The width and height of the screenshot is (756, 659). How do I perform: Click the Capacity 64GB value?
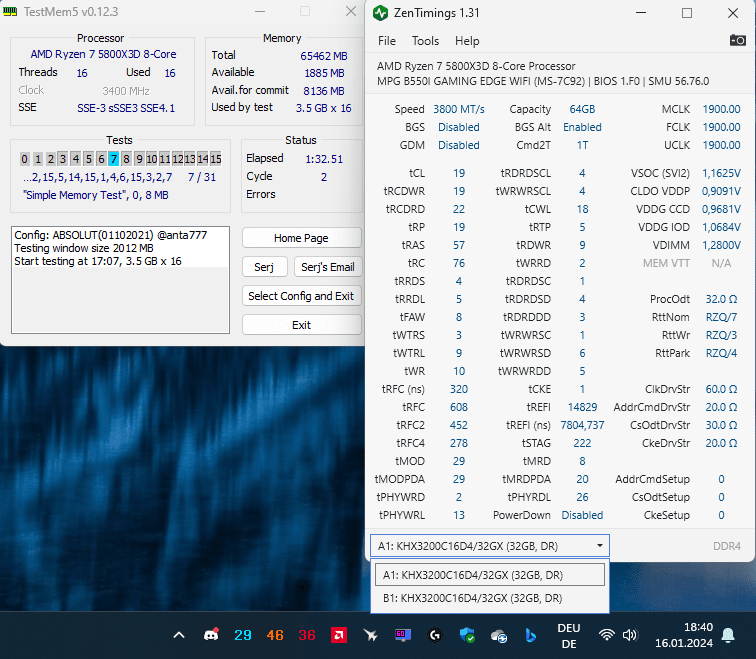point(582,109)
